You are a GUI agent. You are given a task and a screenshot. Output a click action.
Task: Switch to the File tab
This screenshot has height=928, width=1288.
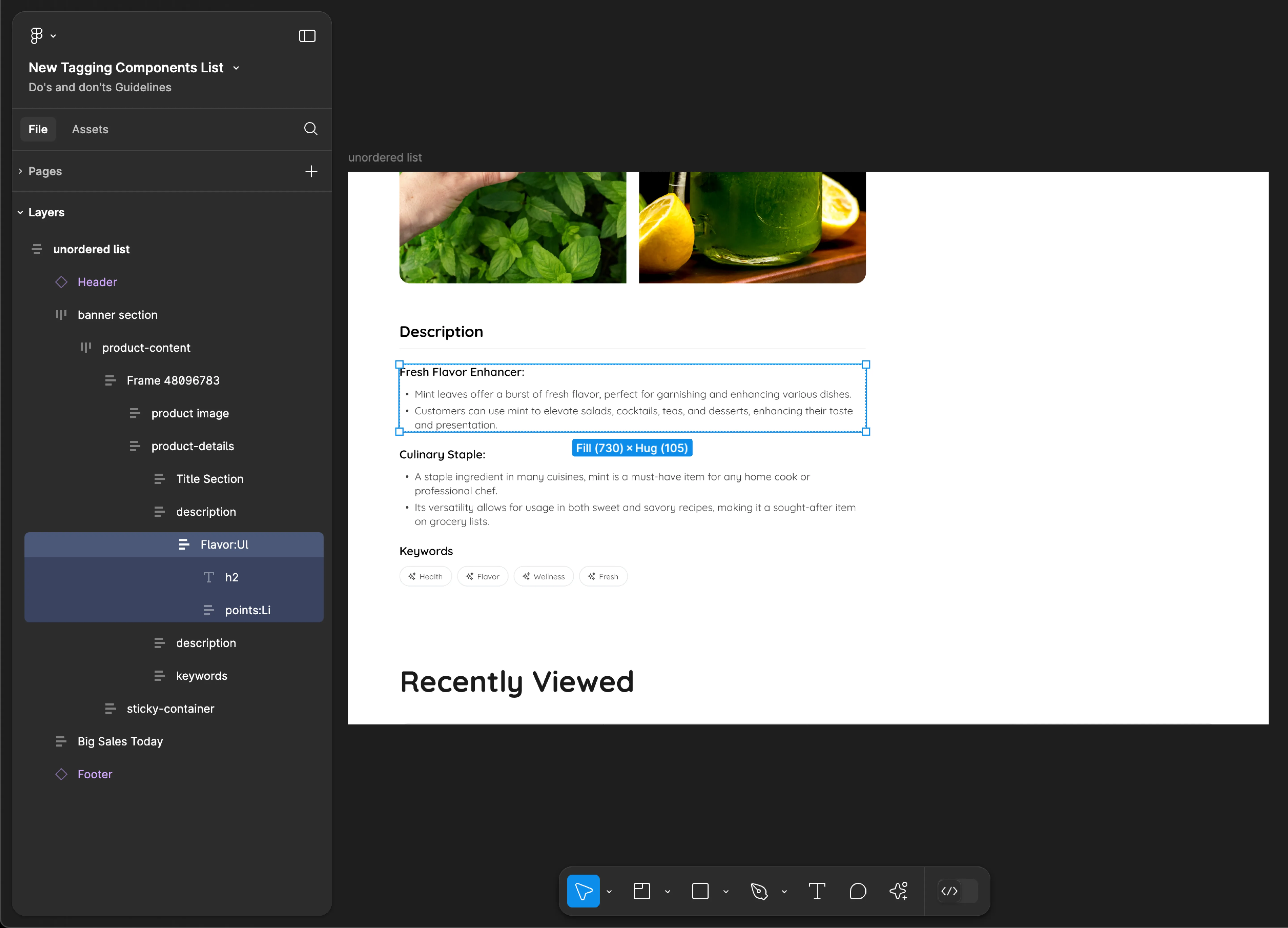[38, 129]
